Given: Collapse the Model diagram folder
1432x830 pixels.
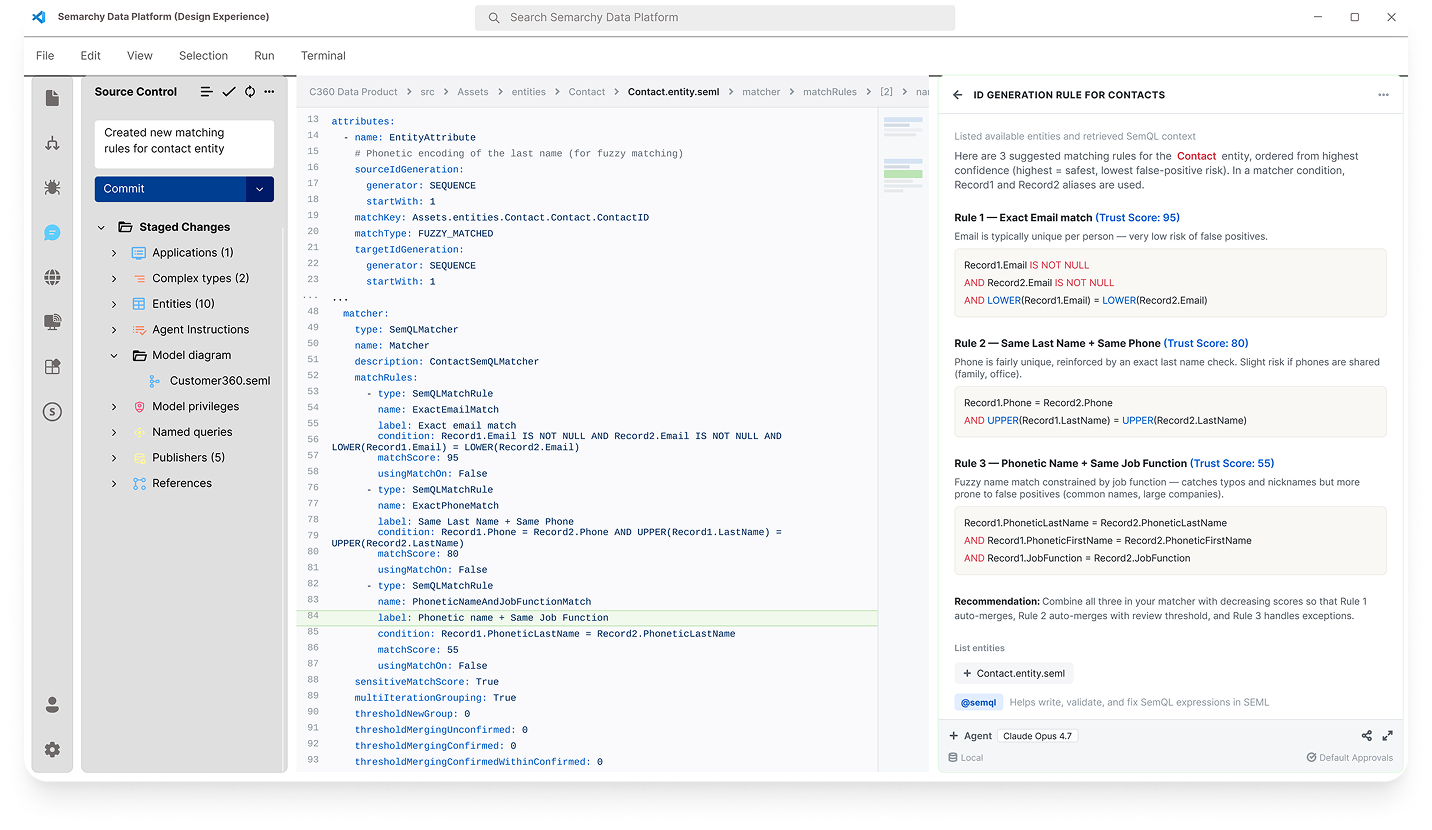Looking at the screenshot, I should [x=114, y=355].
